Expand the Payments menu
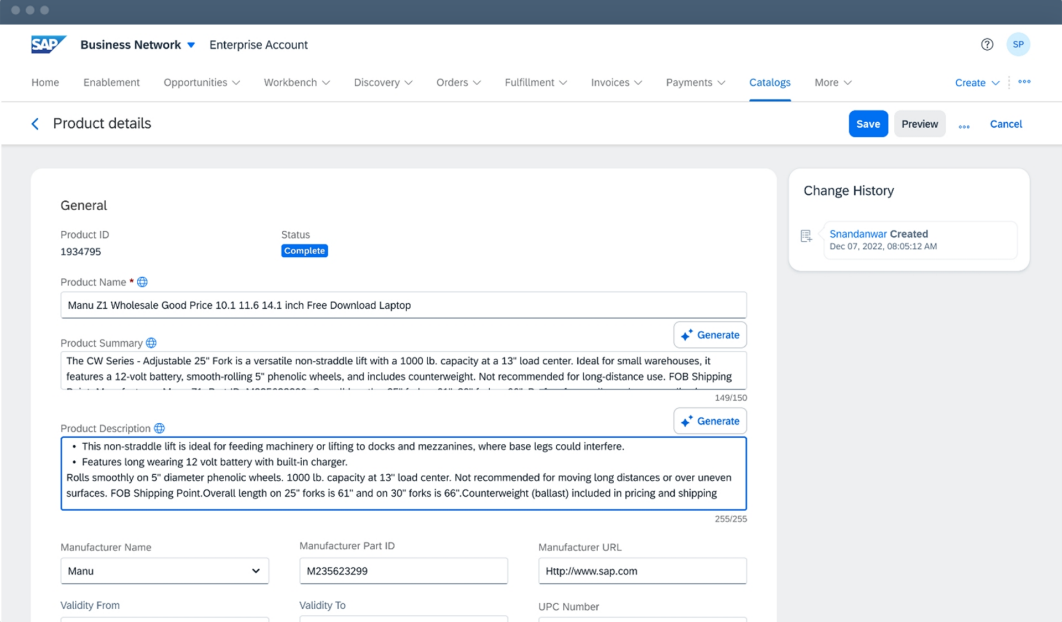1062x622 pixels. (x=696, y=83)
